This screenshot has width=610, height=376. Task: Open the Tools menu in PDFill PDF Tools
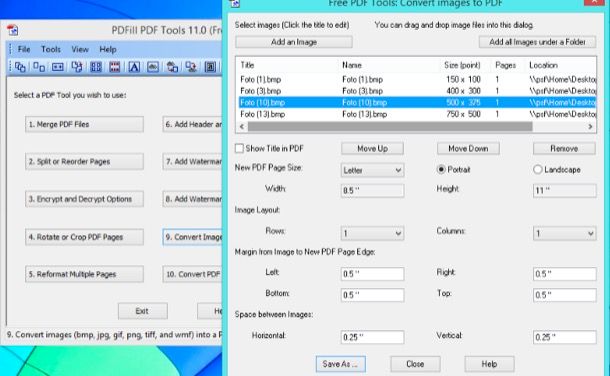(x=51, y=49)
